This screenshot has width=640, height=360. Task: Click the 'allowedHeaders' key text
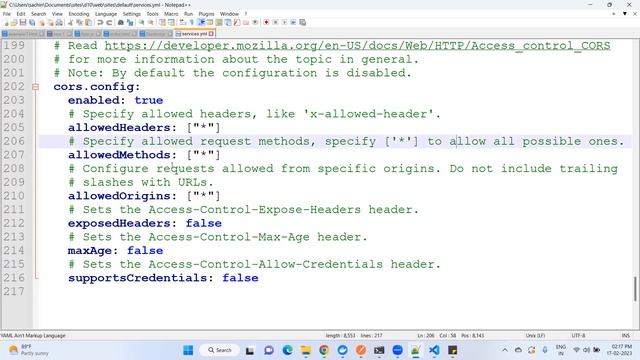pos(119,128)
